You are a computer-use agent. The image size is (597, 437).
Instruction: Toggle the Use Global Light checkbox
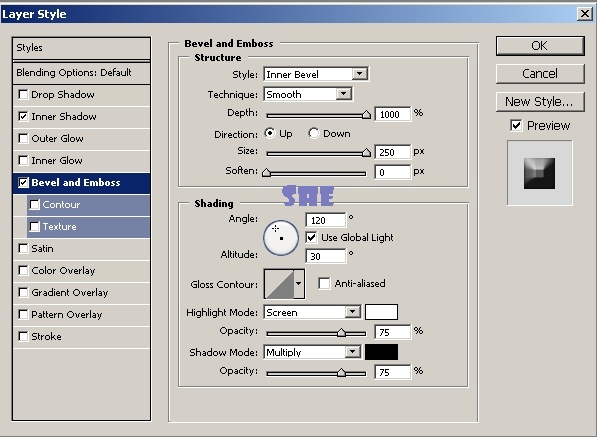click(311, 238)
